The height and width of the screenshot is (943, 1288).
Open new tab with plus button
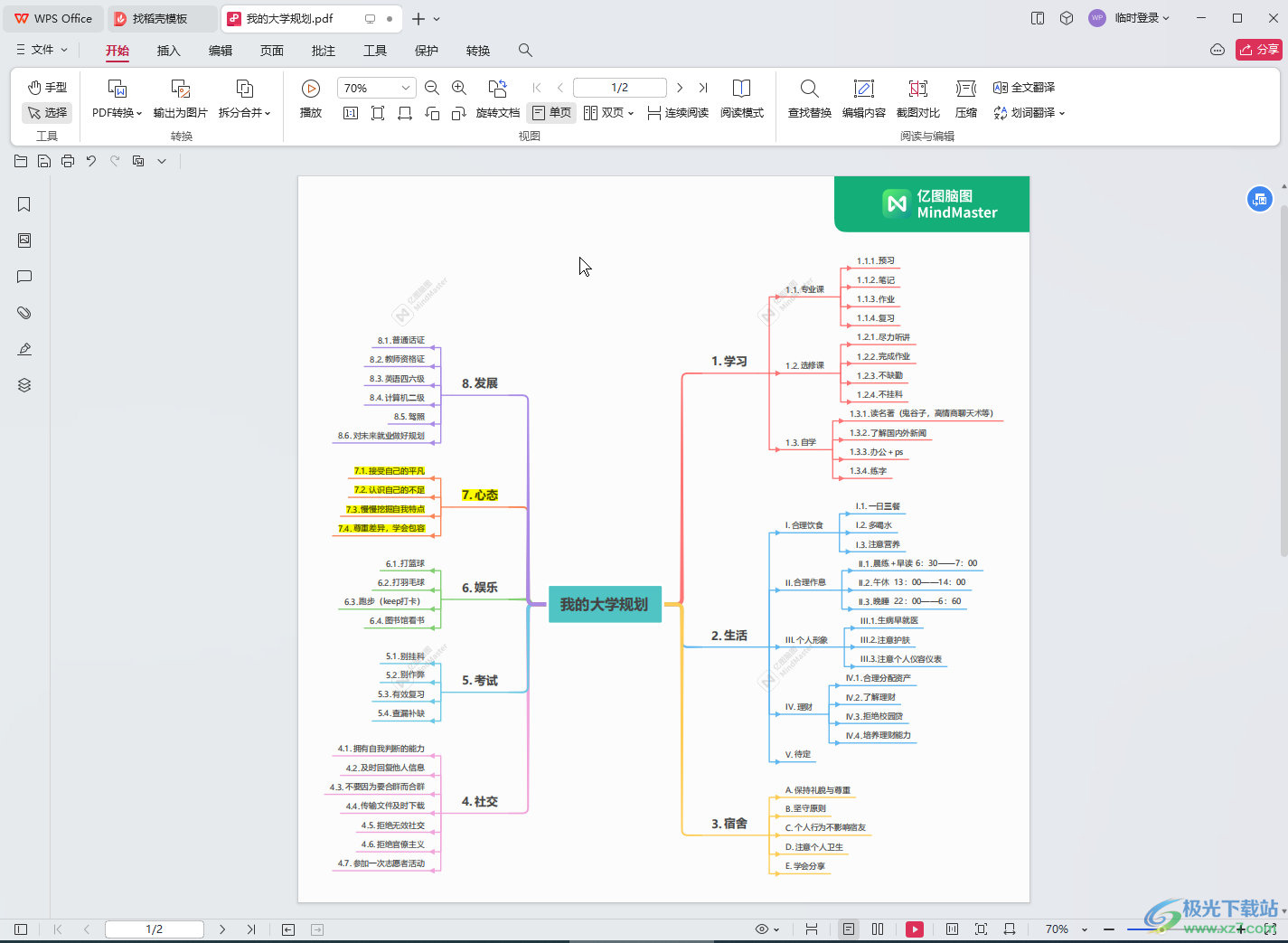coord(418,18)
